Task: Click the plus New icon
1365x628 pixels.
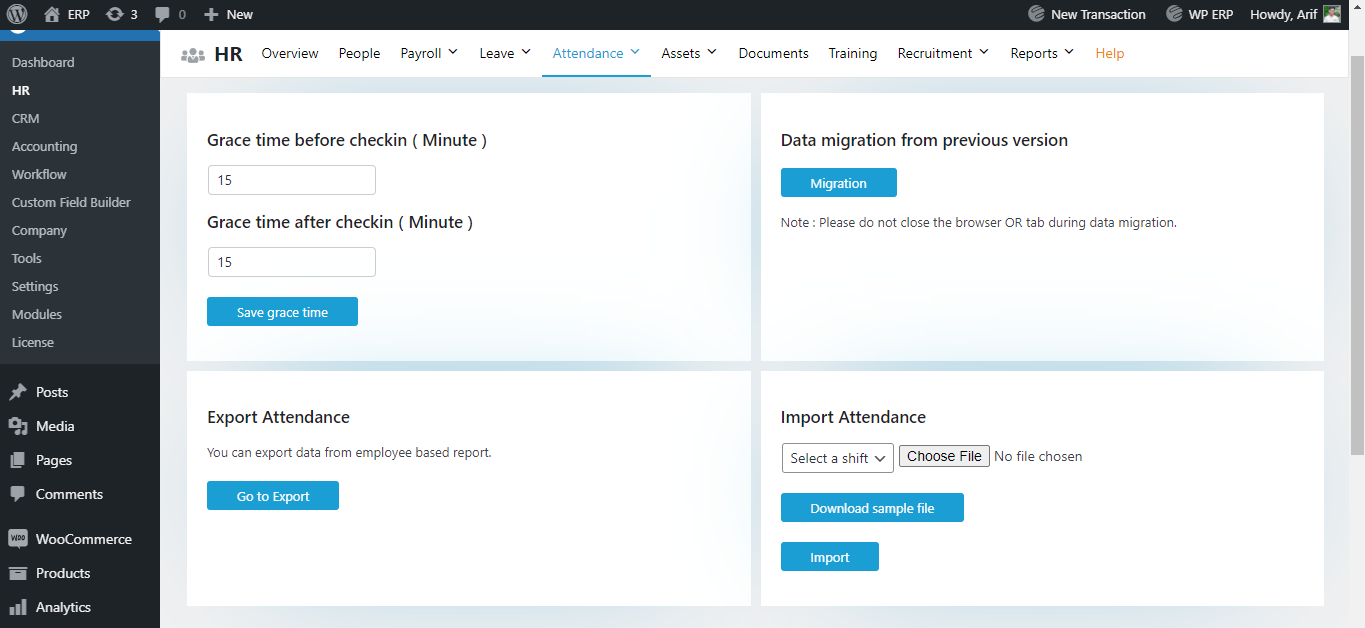Action: [x=210, y=14]
